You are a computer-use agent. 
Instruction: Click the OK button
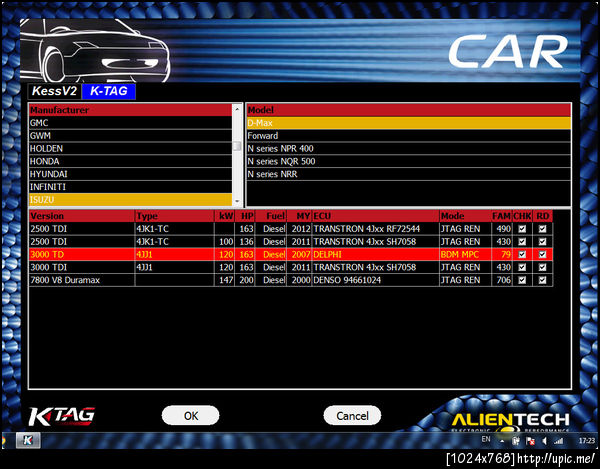[191, 415]
